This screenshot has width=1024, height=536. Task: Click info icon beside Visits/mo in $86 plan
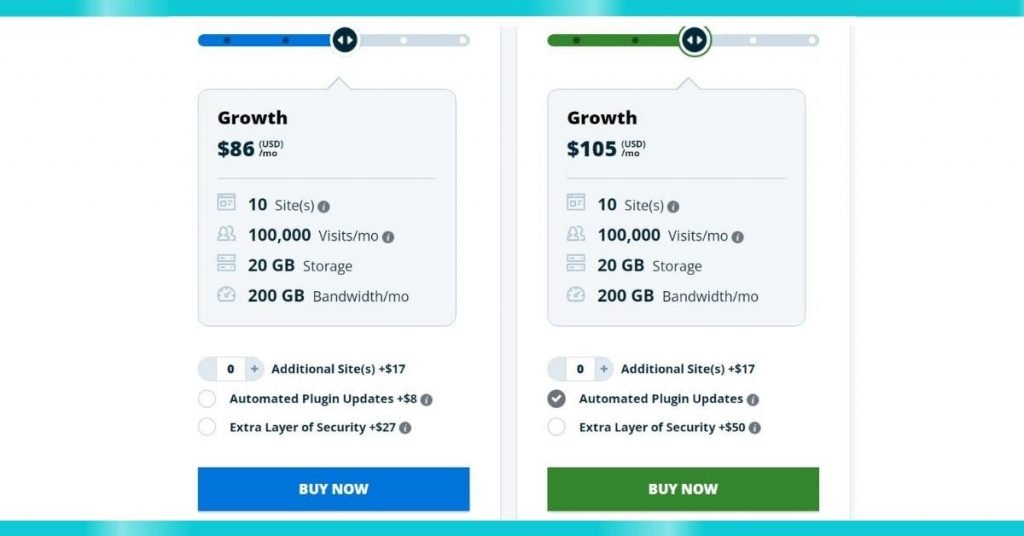pyautogui.click(x=388, y=237)
